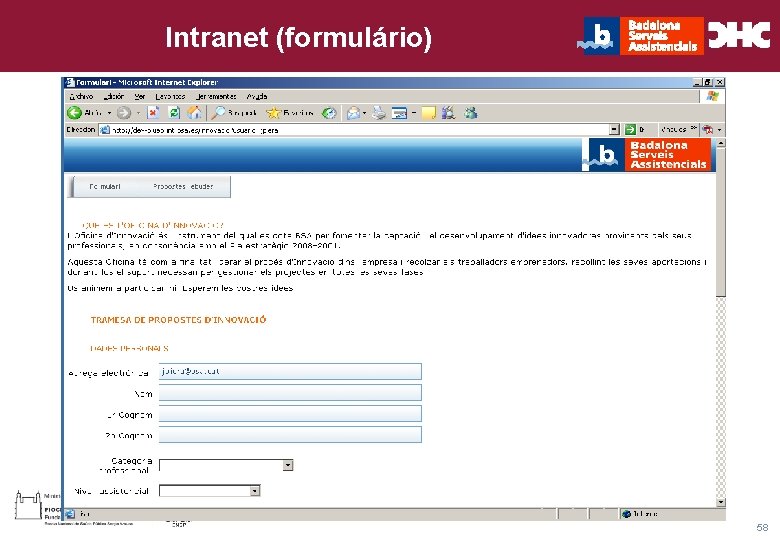Open the History clock icon
Viewport: 780px width, 540px height.
click(x=328, y=113)
